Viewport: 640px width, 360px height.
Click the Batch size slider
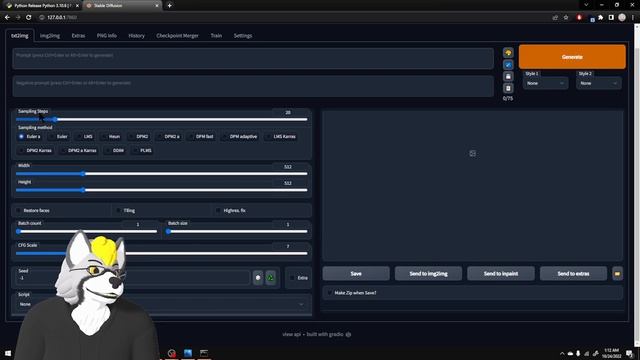[237, 231]
